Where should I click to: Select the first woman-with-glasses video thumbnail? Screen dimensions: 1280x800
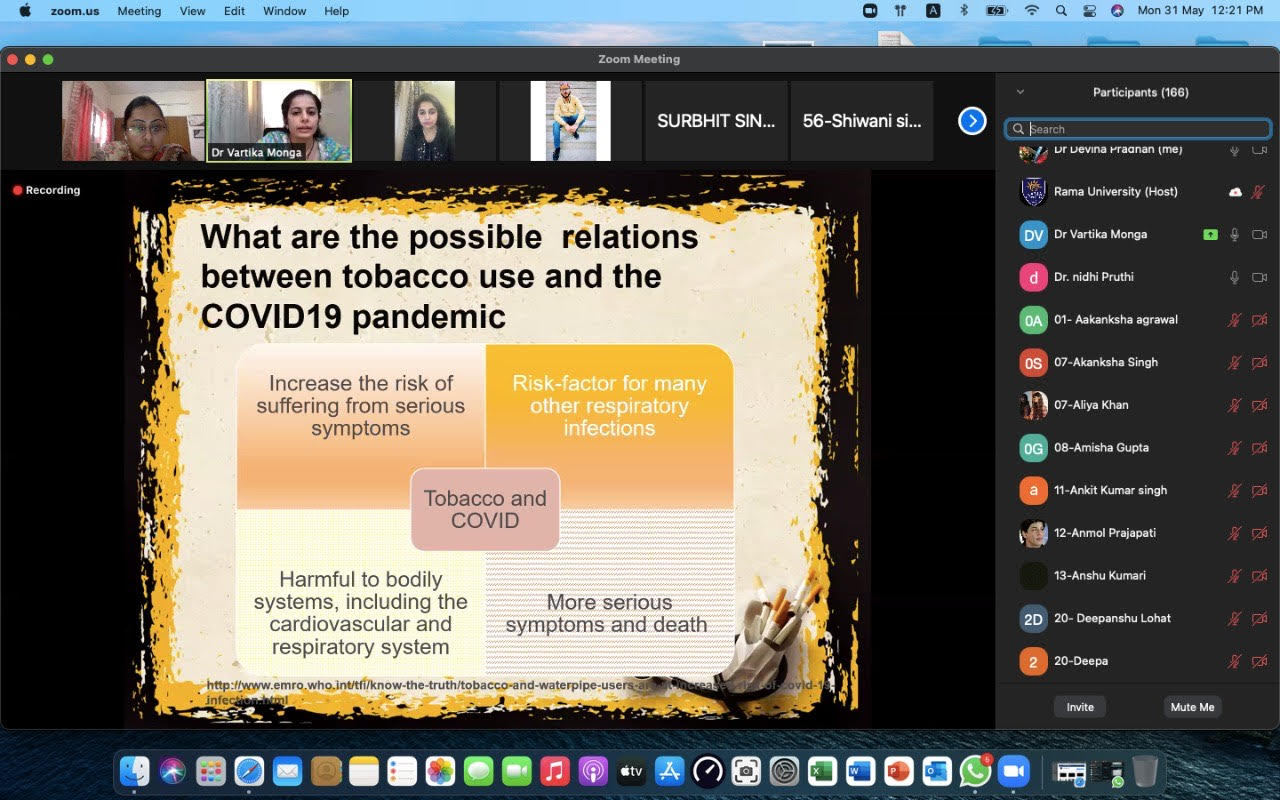[133, 121]
